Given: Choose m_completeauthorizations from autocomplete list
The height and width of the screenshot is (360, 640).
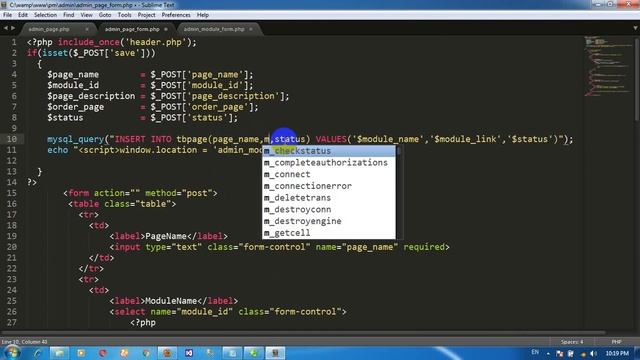Looking at the screenshot, I should (329, 162).
